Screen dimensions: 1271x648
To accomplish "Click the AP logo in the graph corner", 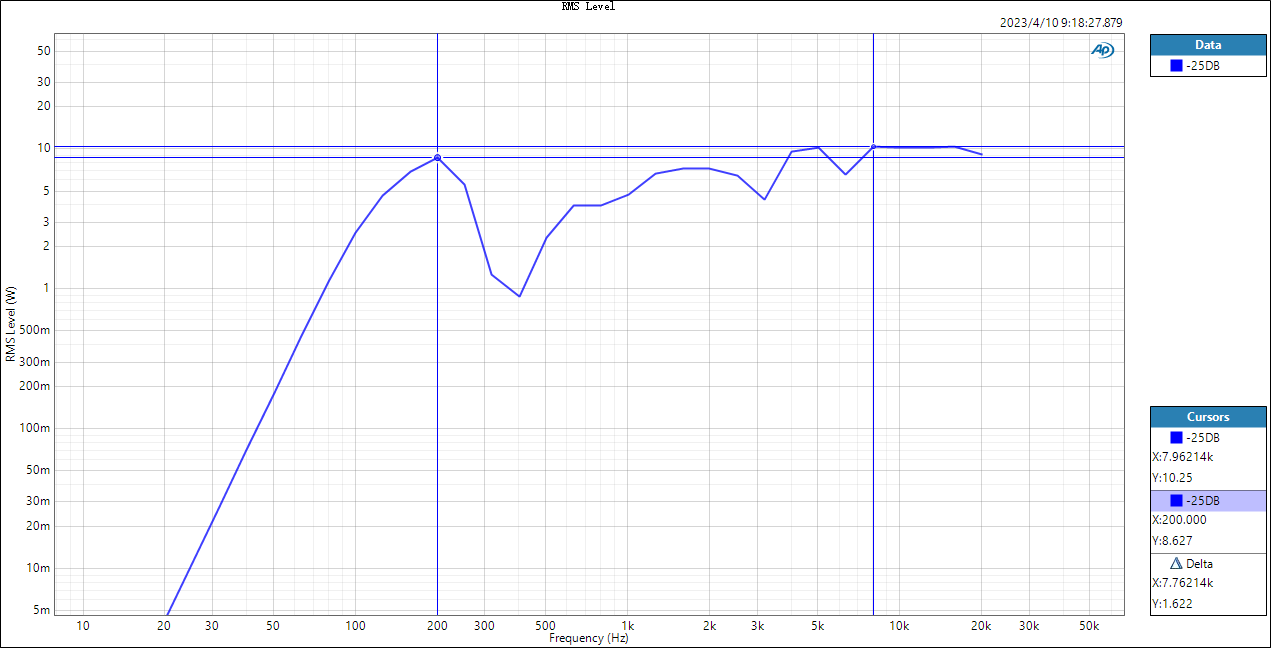I will click(x=1102, y=50).
